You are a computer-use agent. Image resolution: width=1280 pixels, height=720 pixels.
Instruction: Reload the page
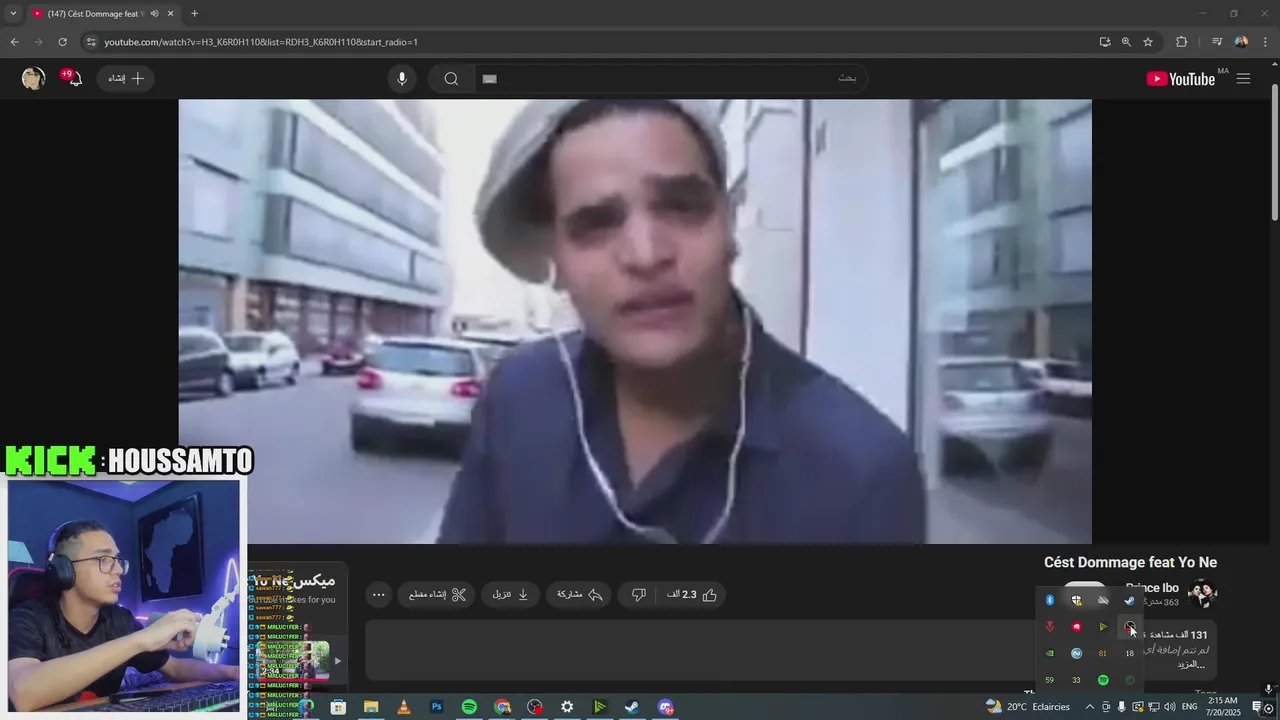tap(62, 42)
